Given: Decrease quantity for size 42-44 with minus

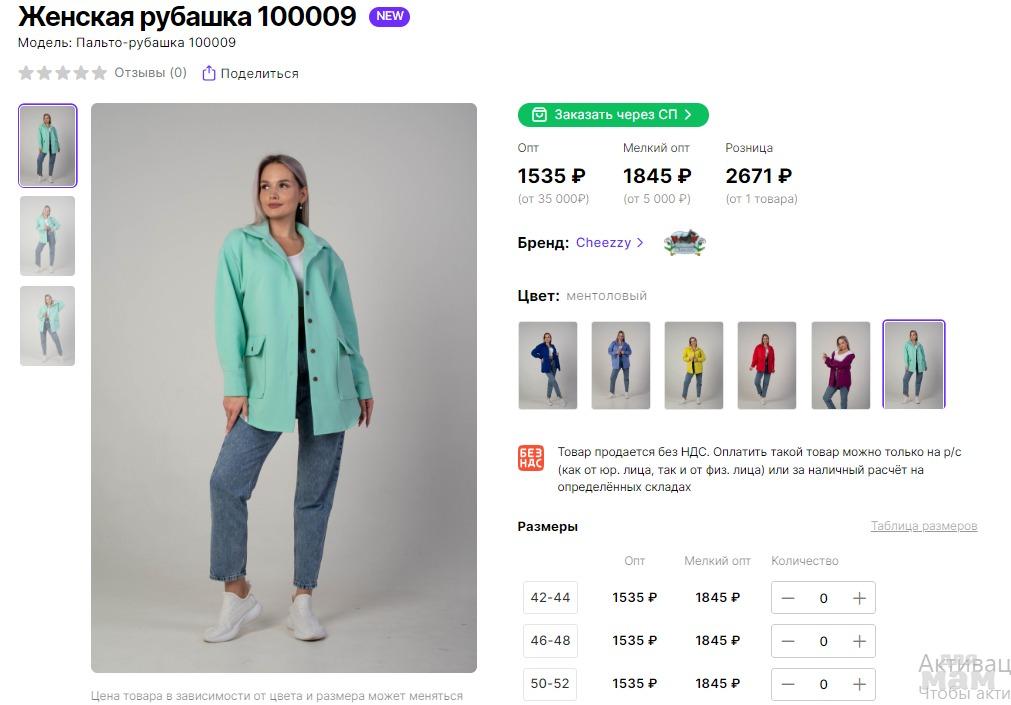Looking at the screenshot, I should 788,598.
